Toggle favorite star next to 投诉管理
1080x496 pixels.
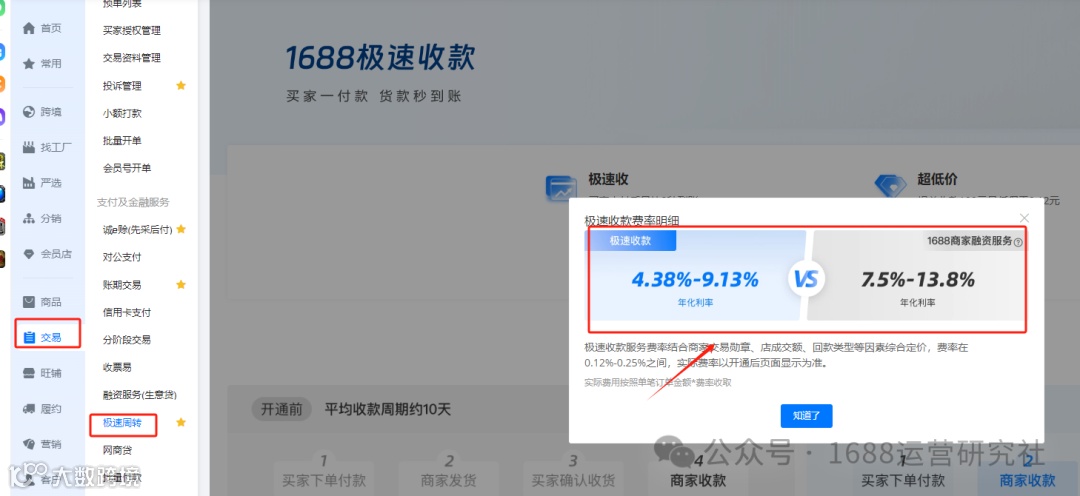pos(181,85)
